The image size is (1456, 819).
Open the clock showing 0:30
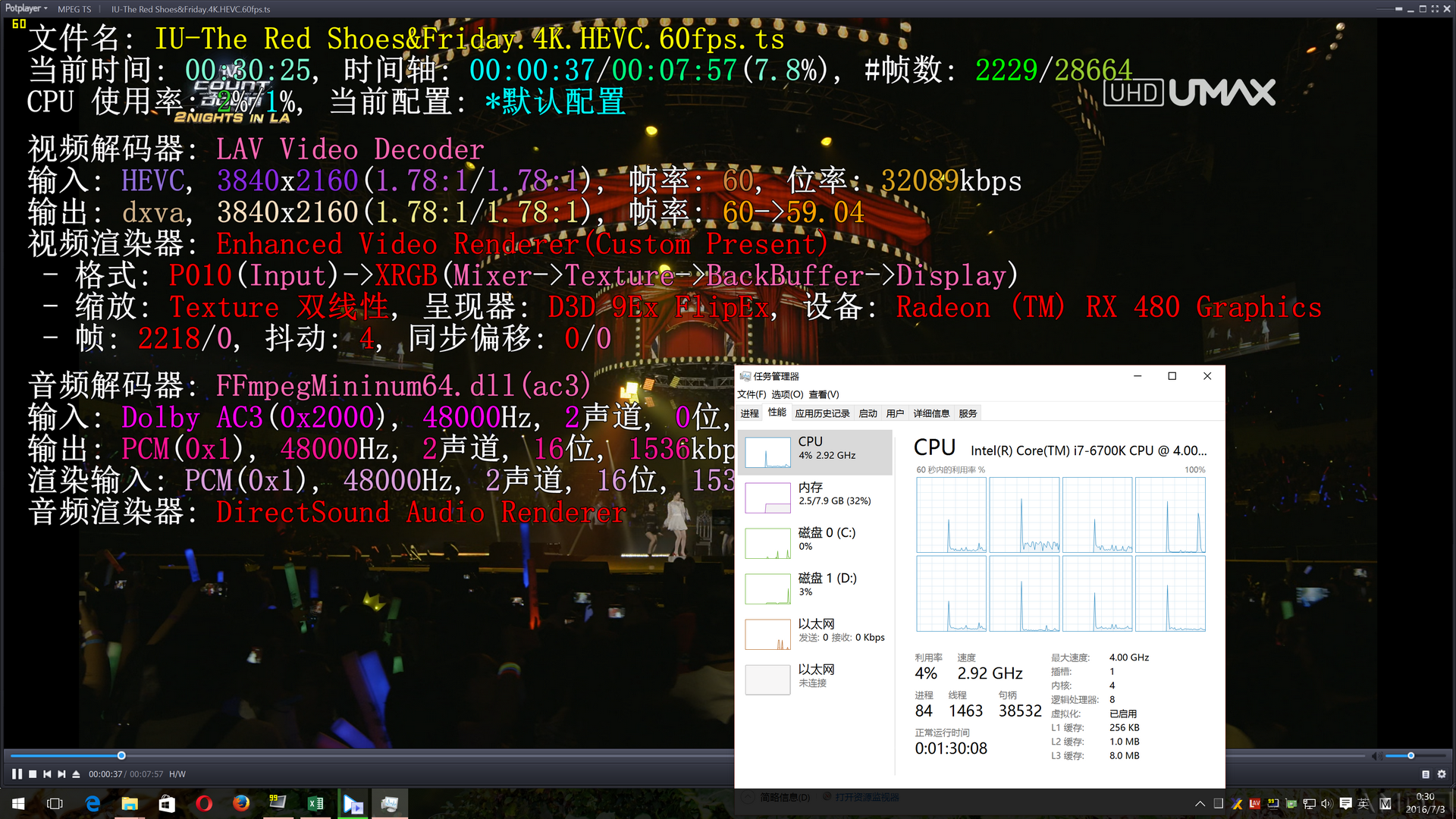pos(1425,803)
